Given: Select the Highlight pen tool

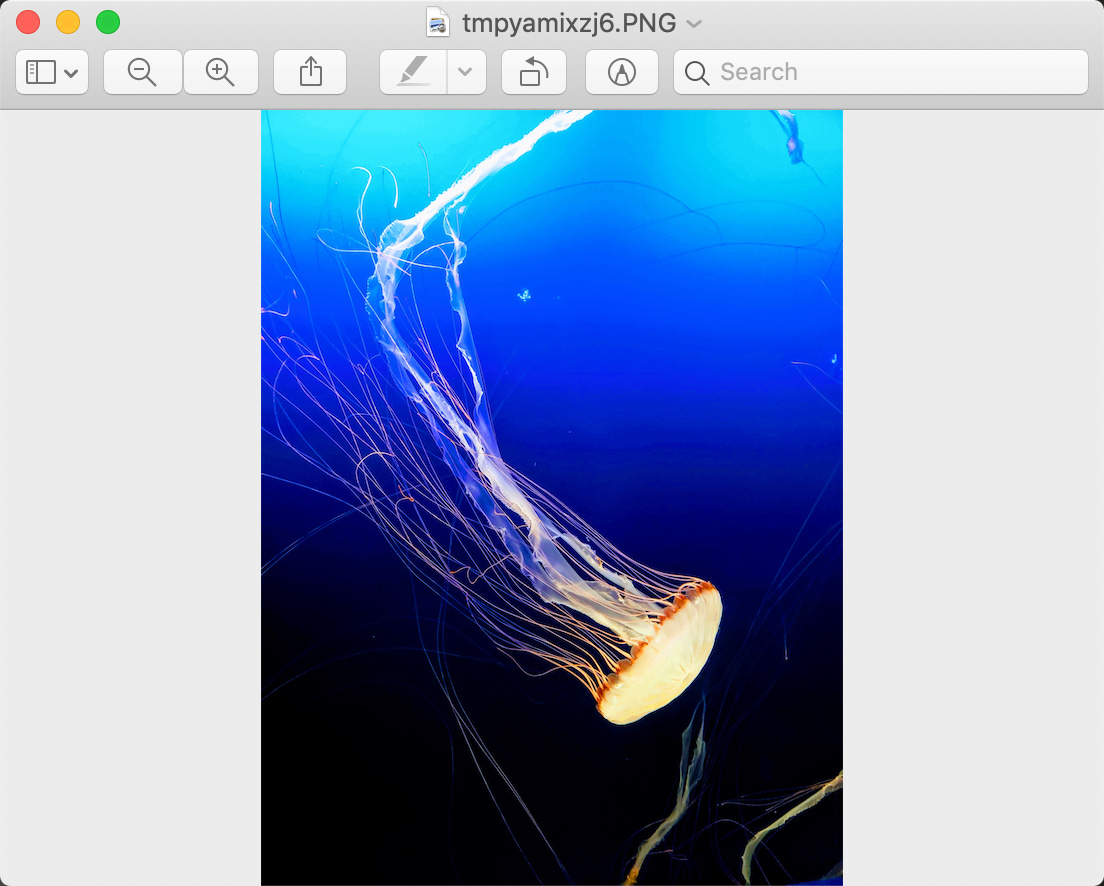Looking at the screenshot, I should 413,72.
